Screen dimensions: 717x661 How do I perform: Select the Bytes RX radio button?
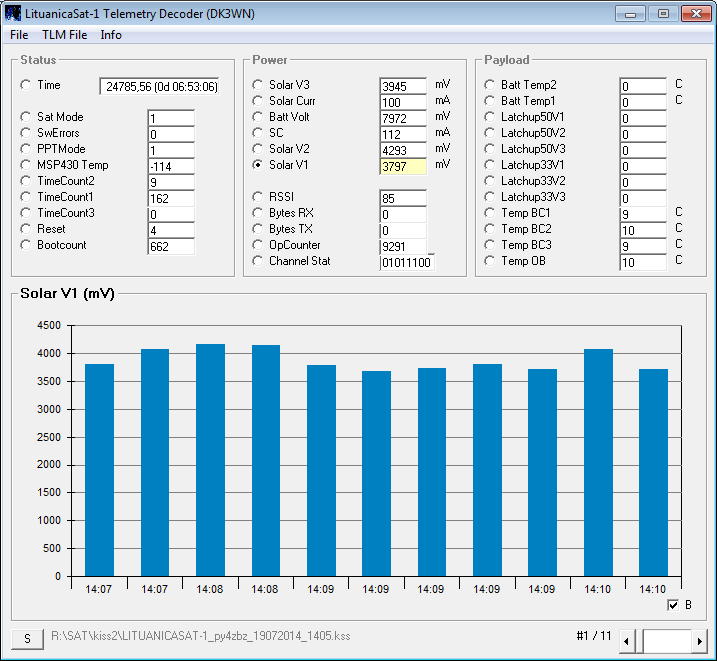point(258,213)
